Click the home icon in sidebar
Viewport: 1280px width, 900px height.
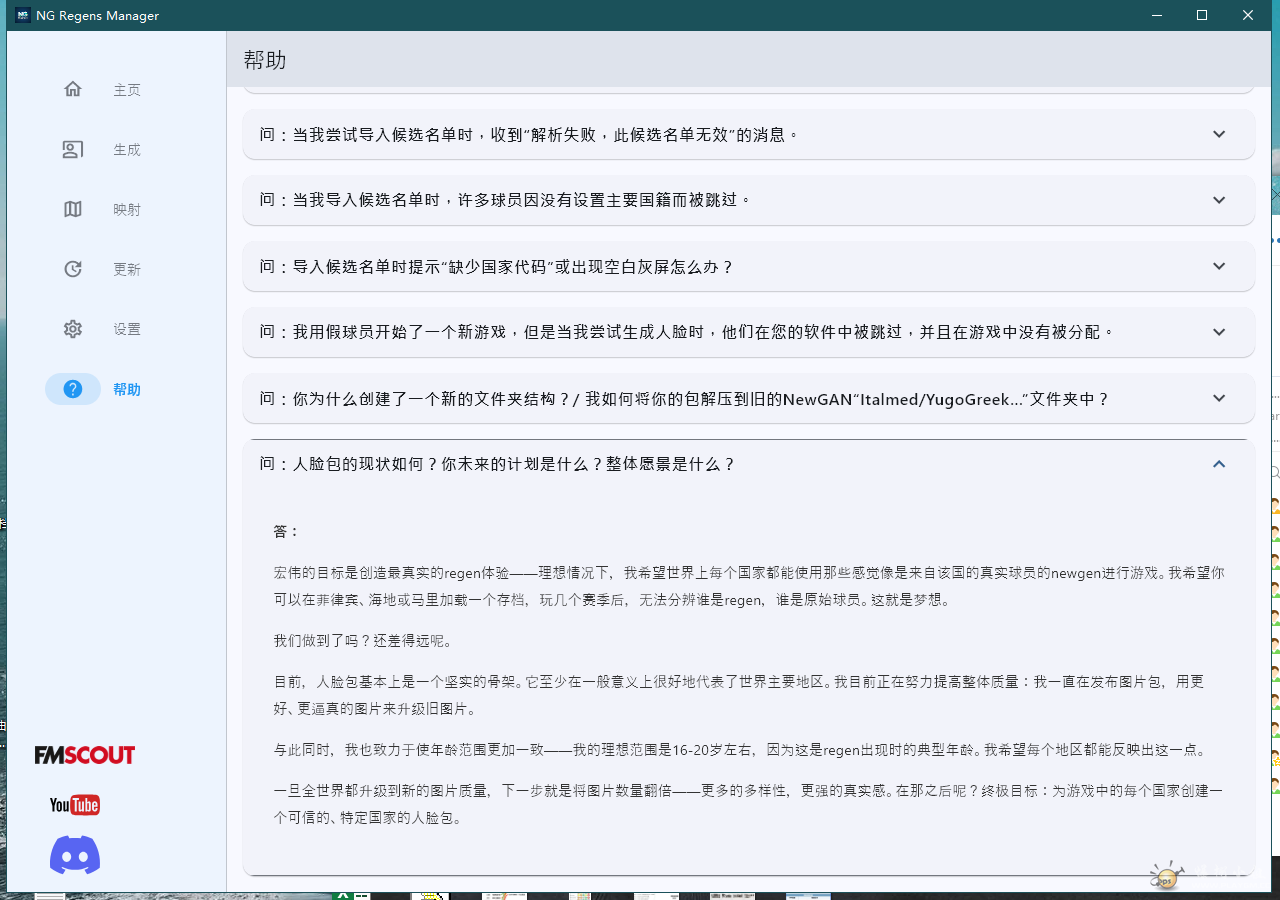tap(73, 89)
